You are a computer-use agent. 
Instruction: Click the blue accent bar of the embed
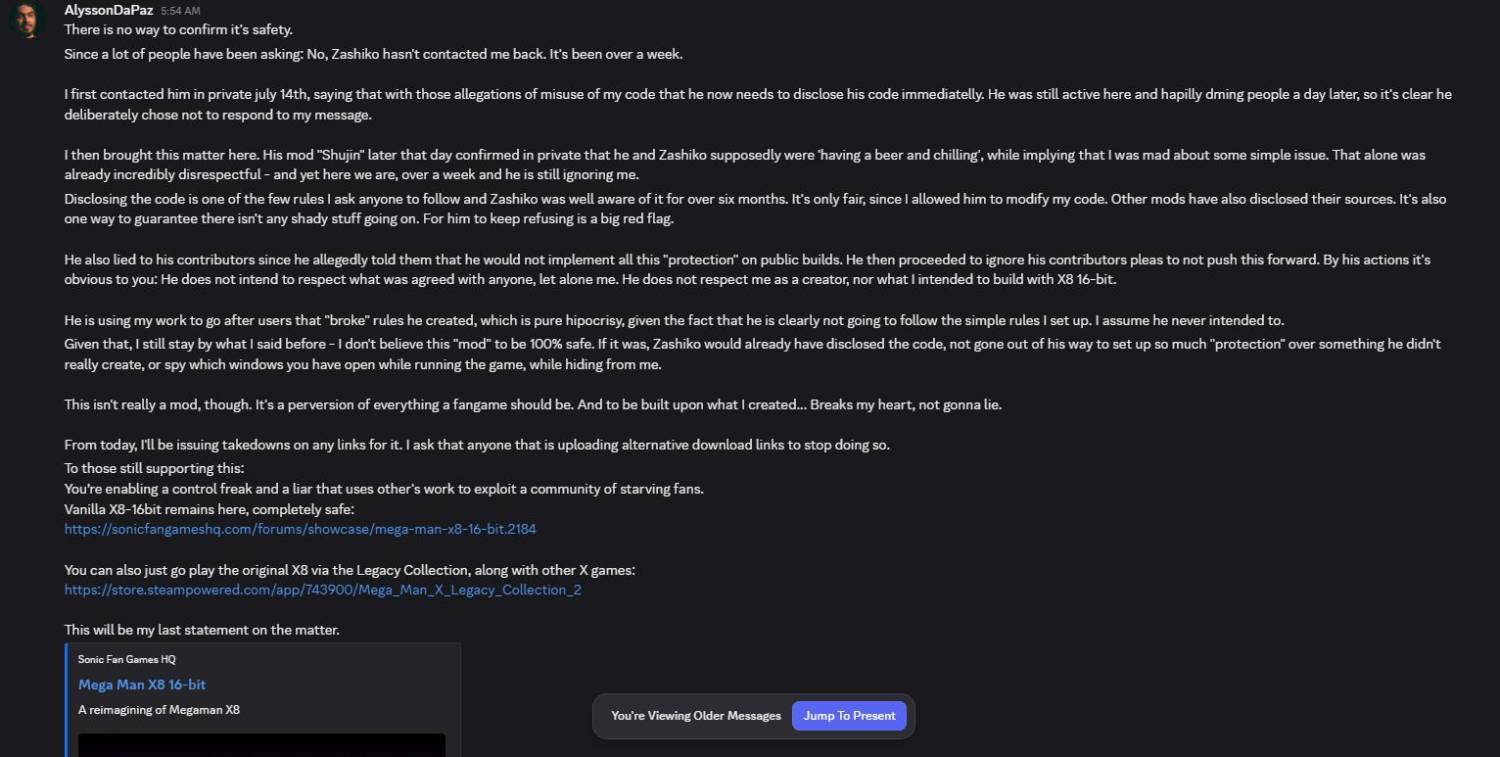tap(66, 700)
